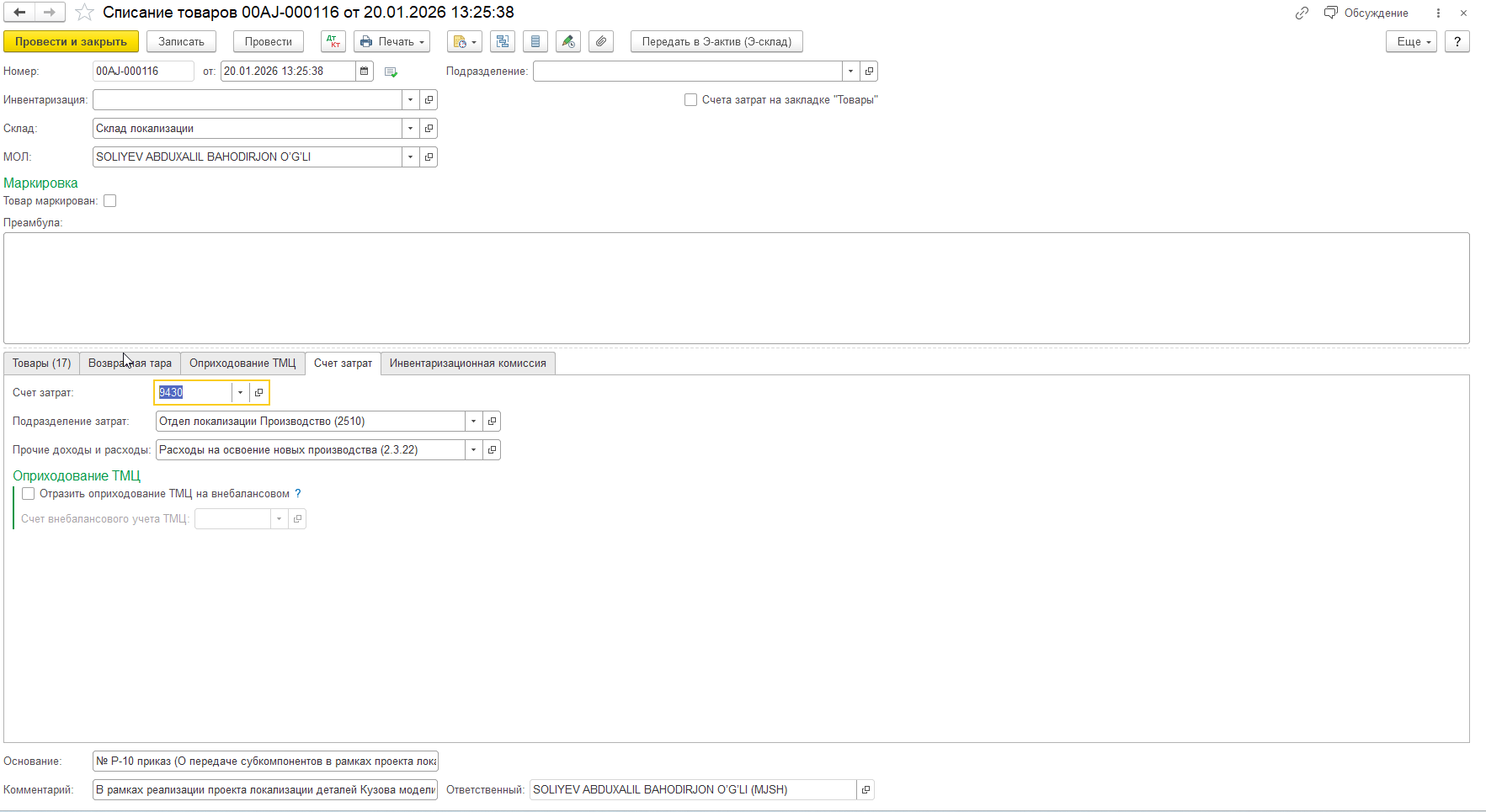Open the МОЛ record form
Viewport: 1486px width, 812px height.
tap(429, 157)
